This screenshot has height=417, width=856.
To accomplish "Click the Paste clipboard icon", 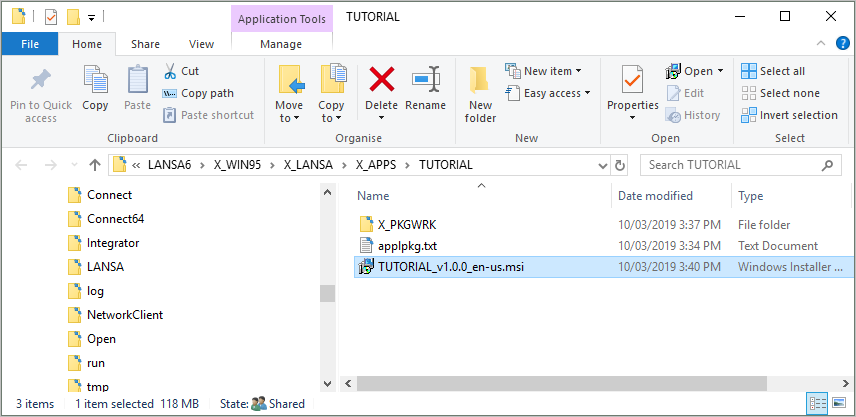I will (x=138, y=79).
